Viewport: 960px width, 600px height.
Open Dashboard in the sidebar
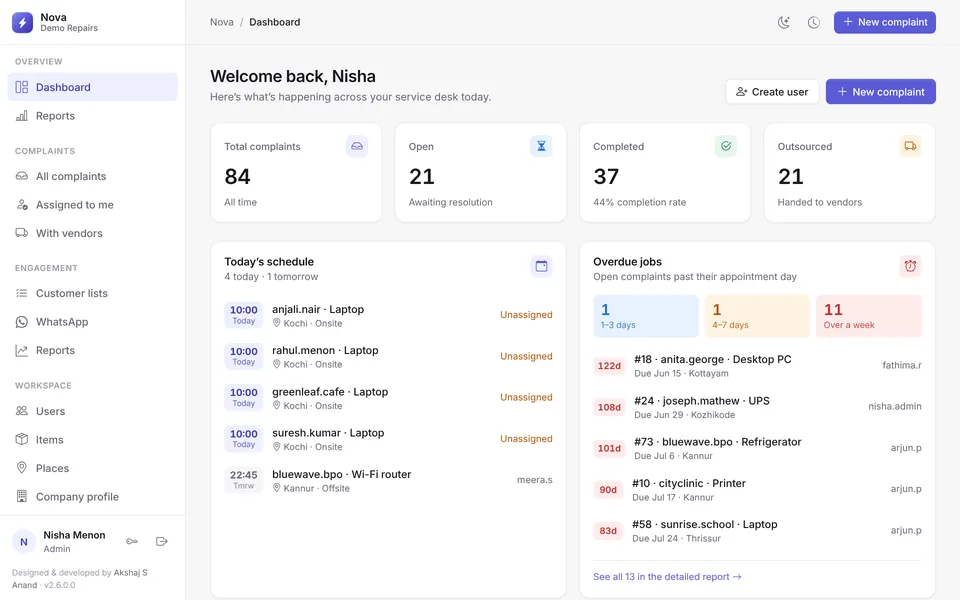pos(92,87)
